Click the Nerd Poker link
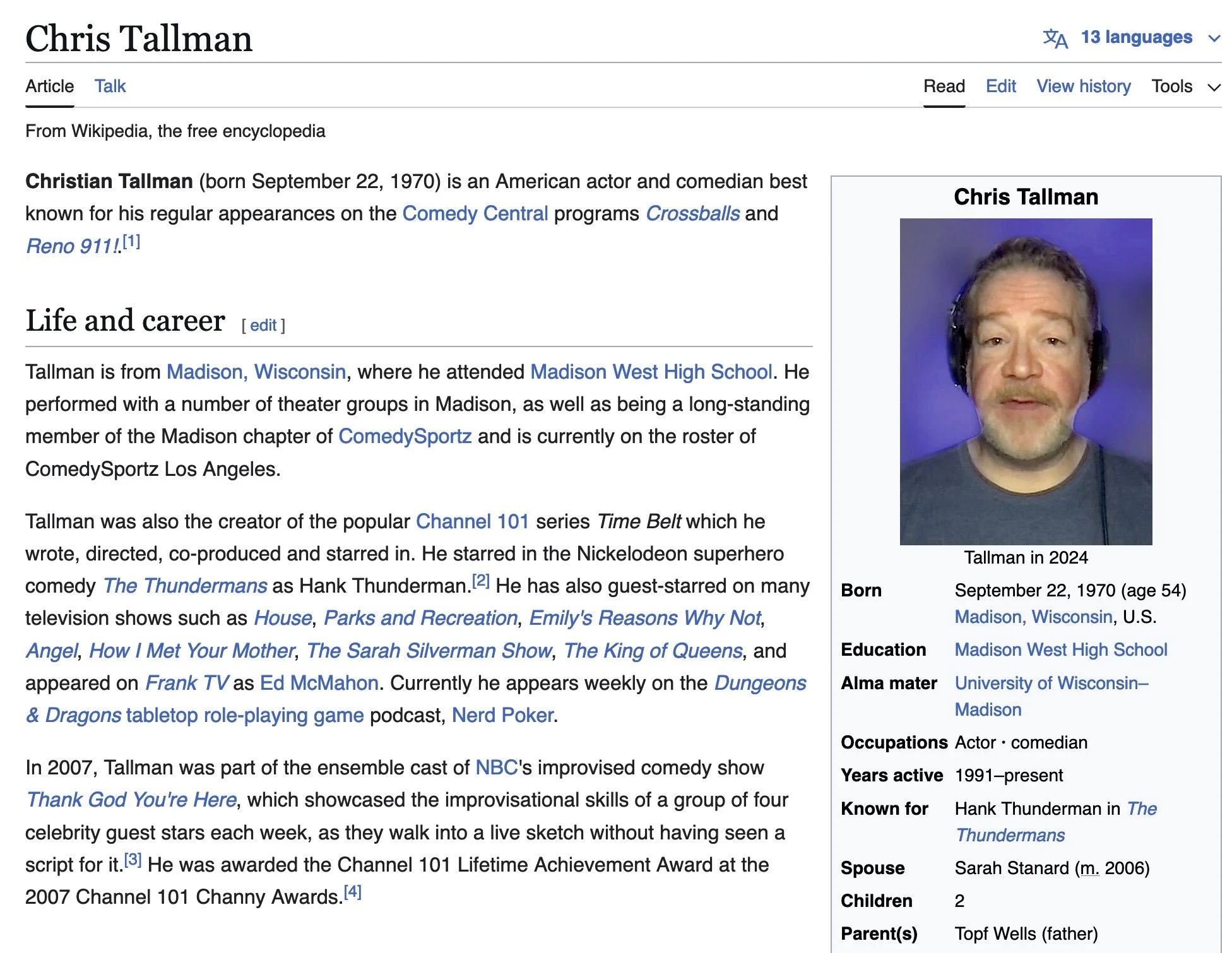 tap(502, 716)
